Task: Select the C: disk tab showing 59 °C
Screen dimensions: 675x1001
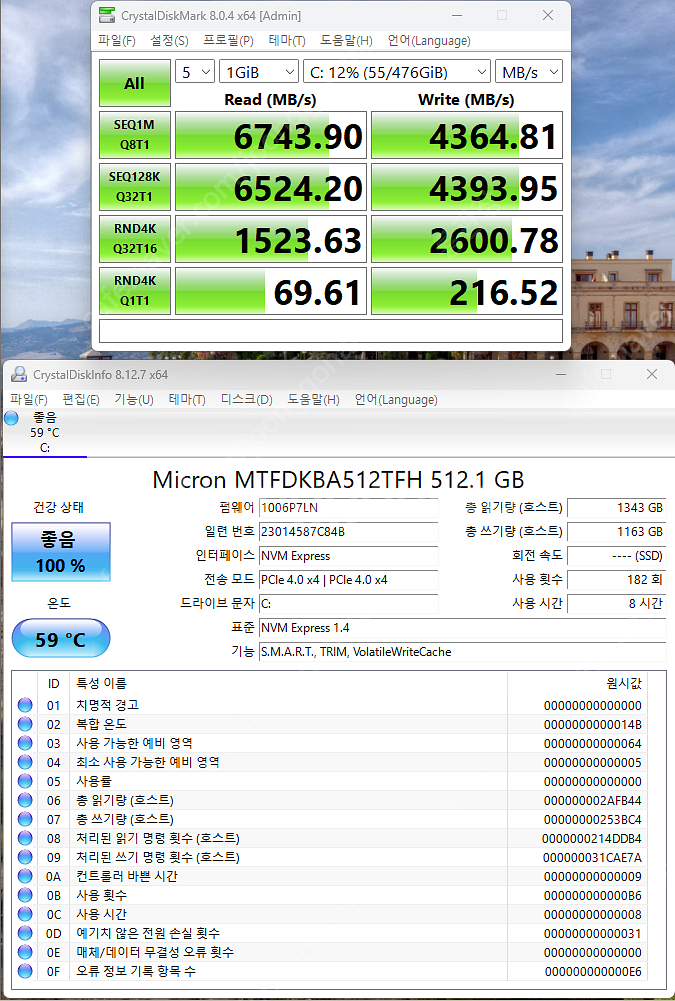Action: pos(45,432)
